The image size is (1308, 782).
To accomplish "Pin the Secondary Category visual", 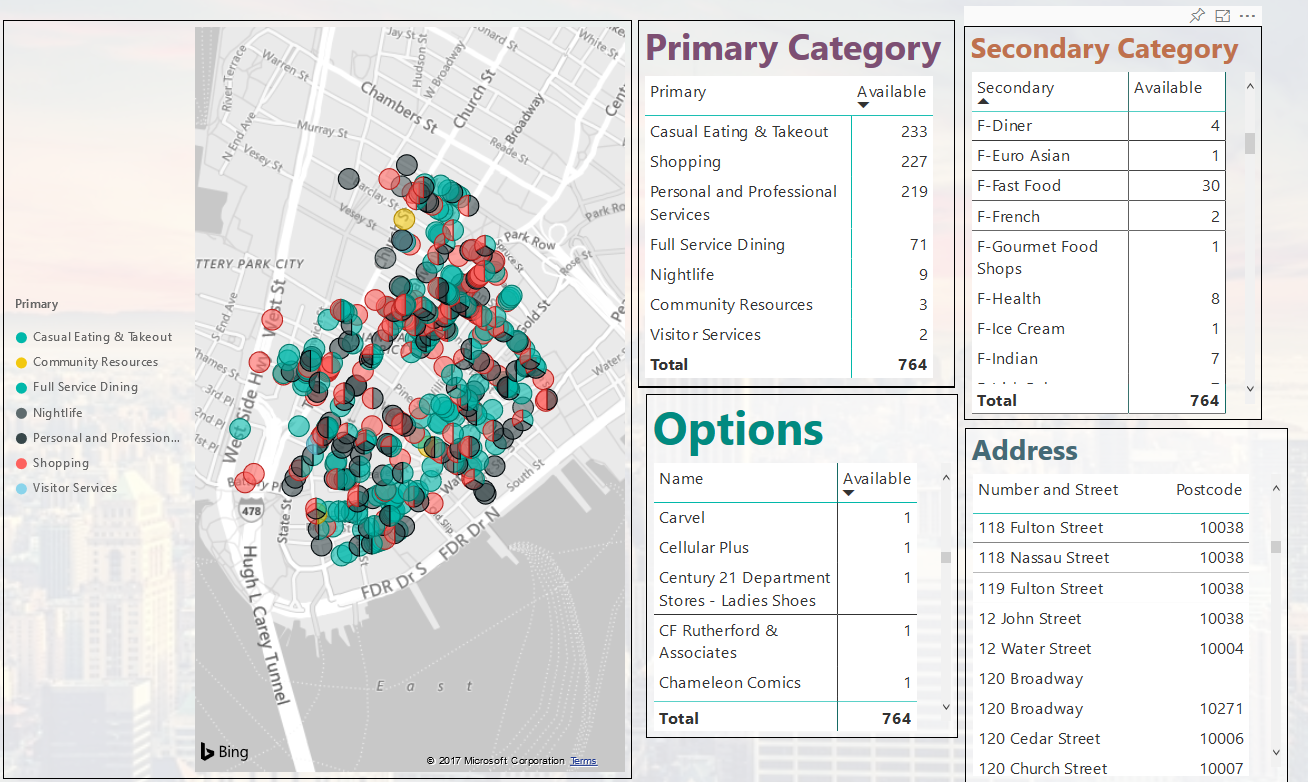I will [x=1197, y=16].
